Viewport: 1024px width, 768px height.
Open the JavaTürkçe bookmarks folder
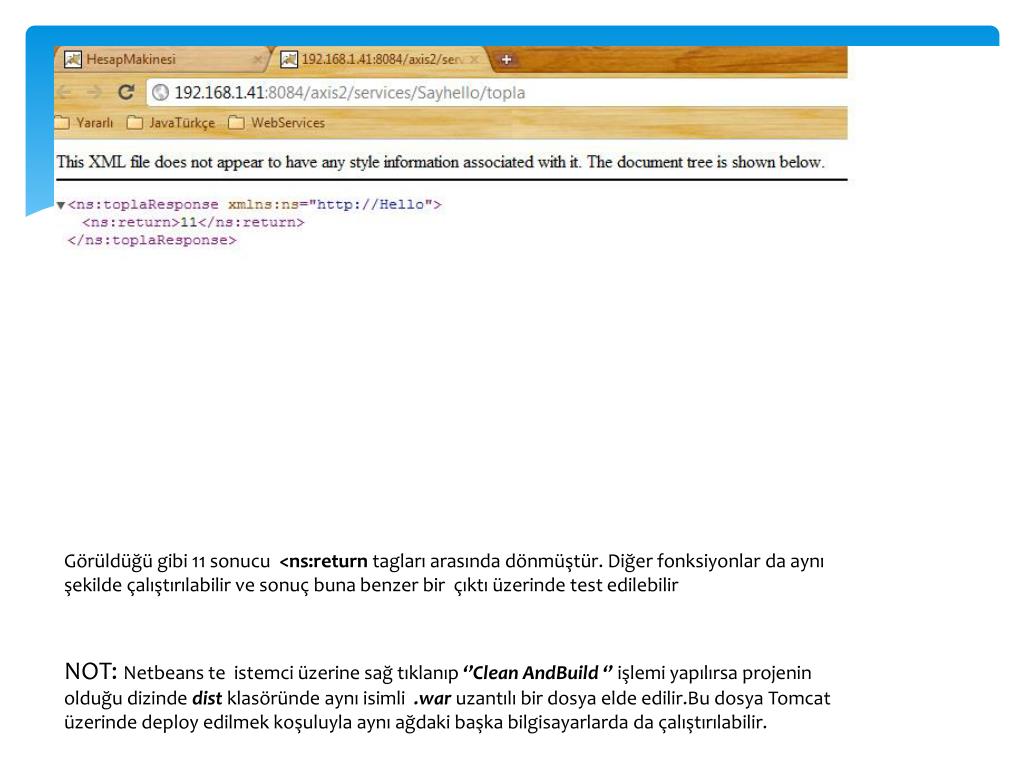(x=171, y=123)
